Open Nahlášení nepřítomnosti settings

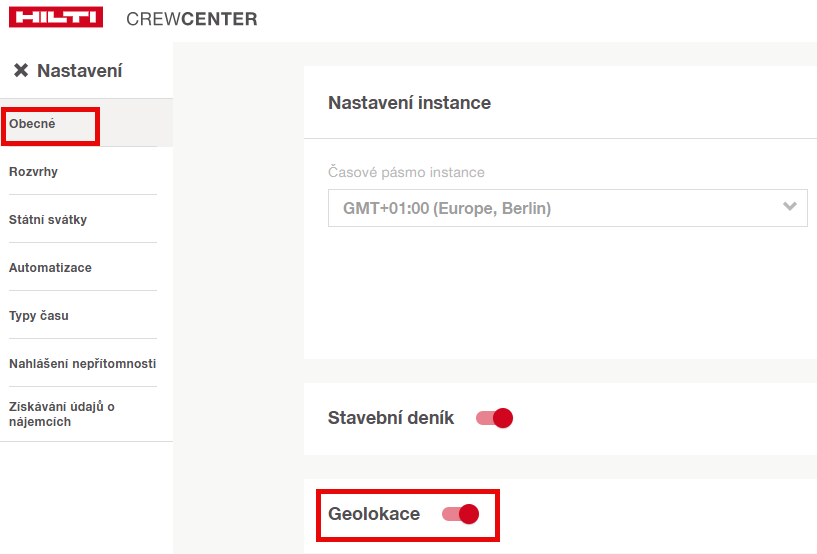82,364
